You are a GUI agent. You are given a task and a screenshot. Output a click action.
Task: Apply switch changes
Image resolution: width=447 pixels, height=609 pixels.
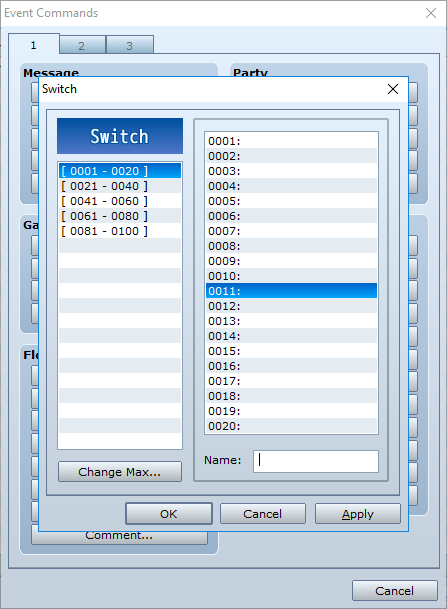(358, 514)
